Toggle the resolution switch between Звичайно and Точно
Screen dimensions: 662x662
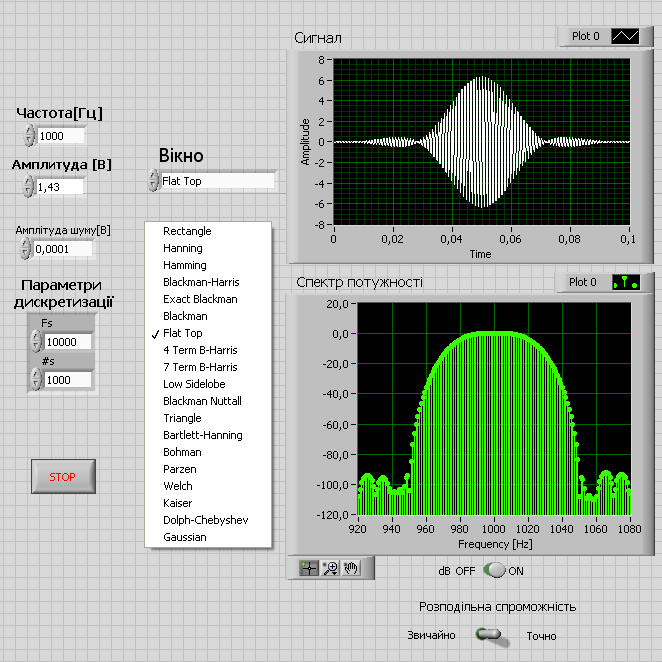tap(488, 635)
